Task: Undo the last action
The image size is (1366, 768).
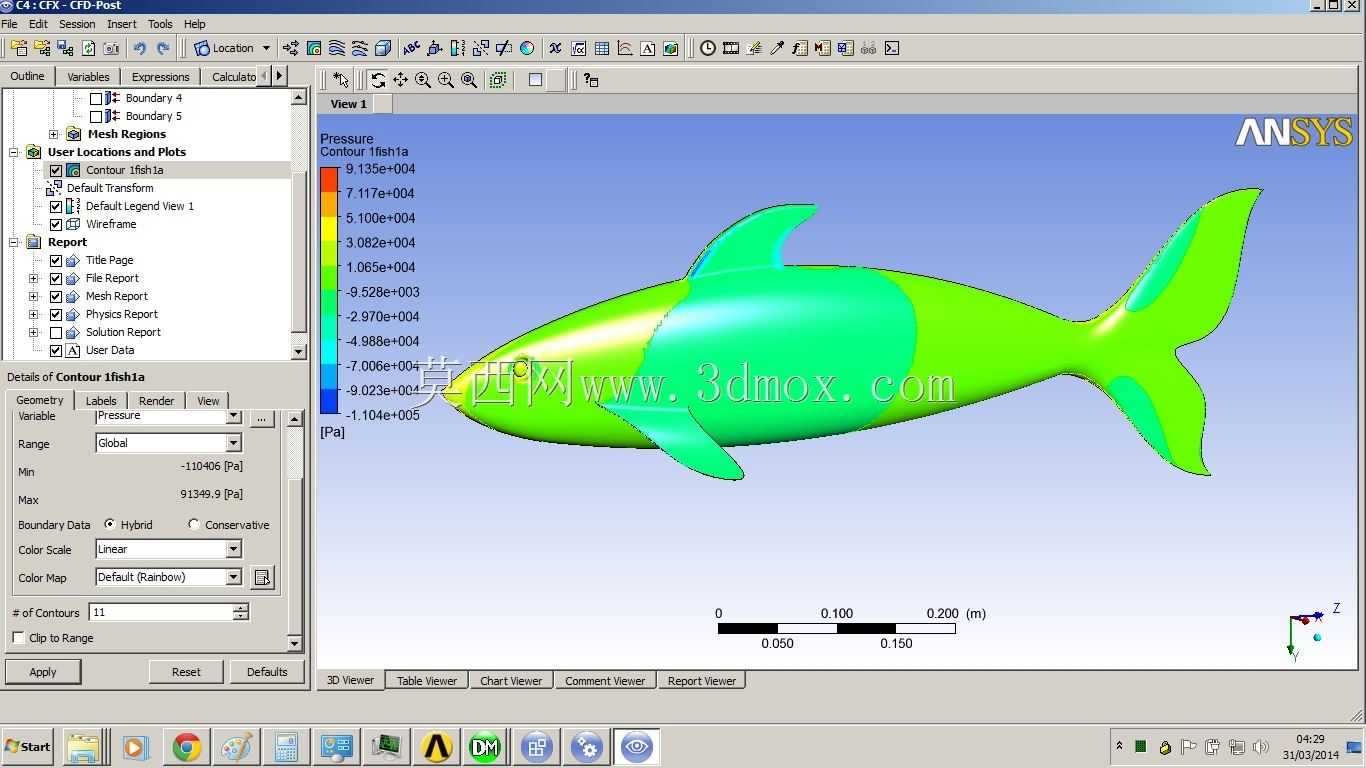Action: pyautogui.click(x=140, y=48)
